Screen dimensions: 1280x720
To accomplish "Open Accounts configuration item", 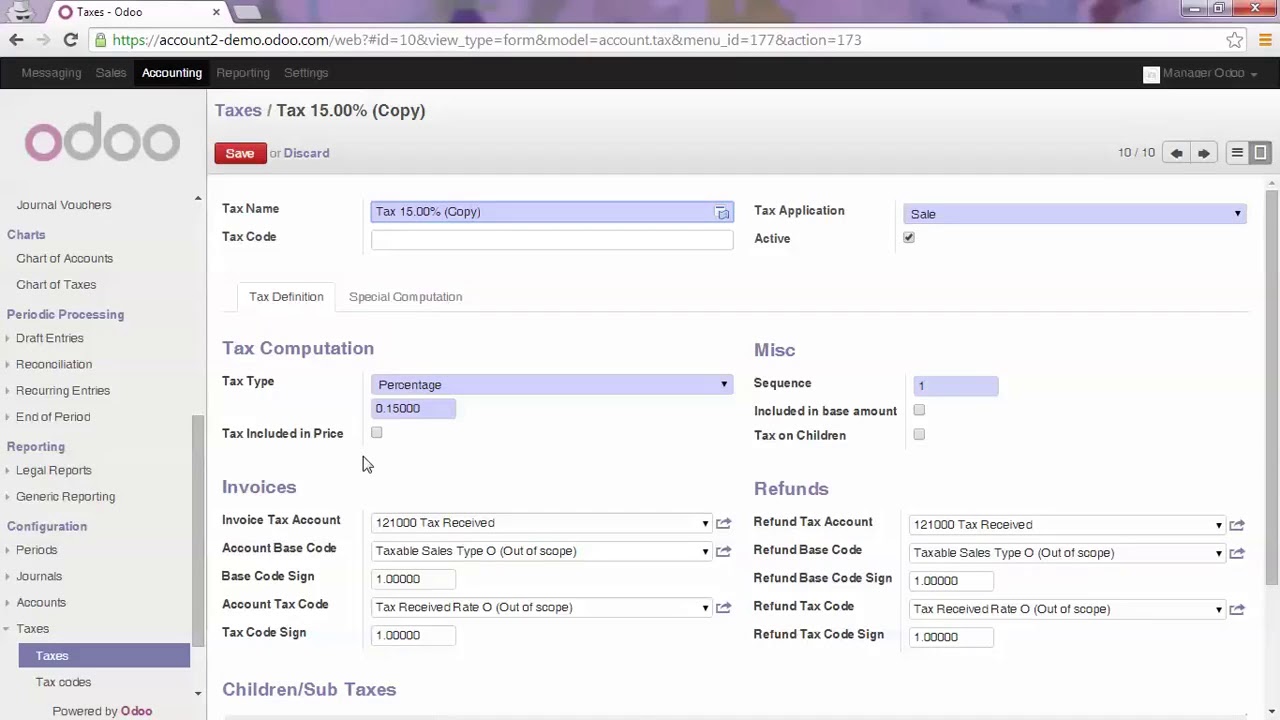I will coord(40,603).
